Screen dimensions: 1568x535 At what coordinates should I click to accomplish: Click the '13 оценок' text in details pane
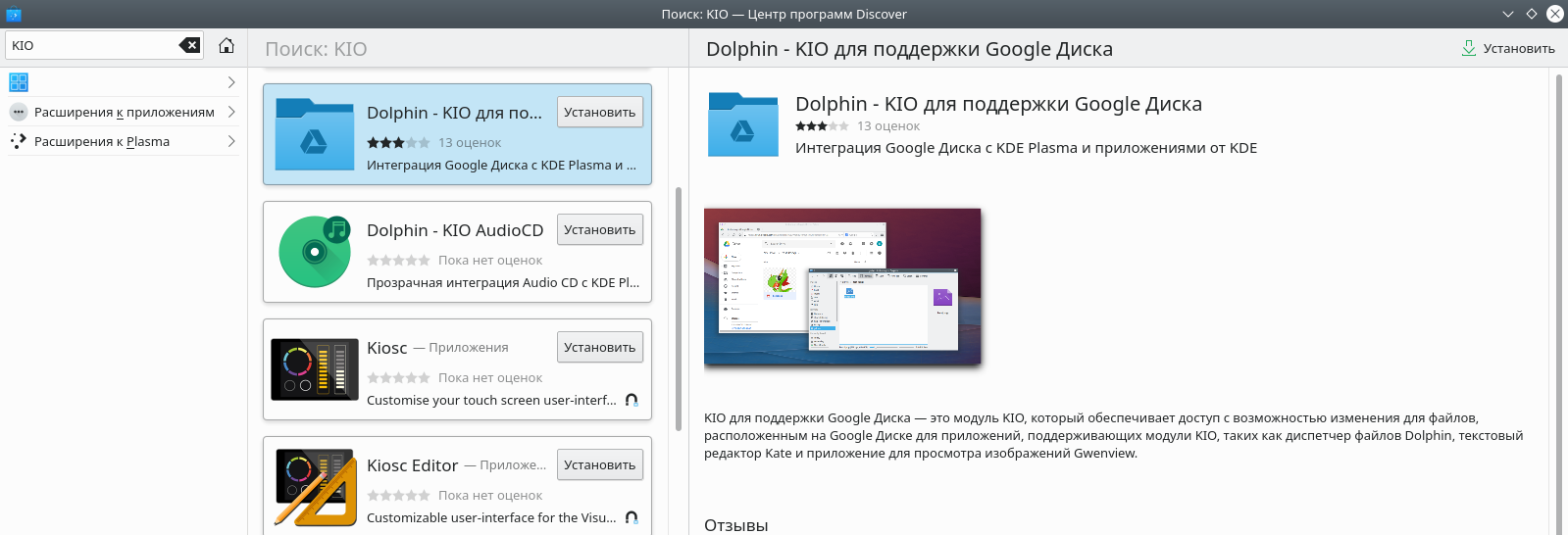888,126
